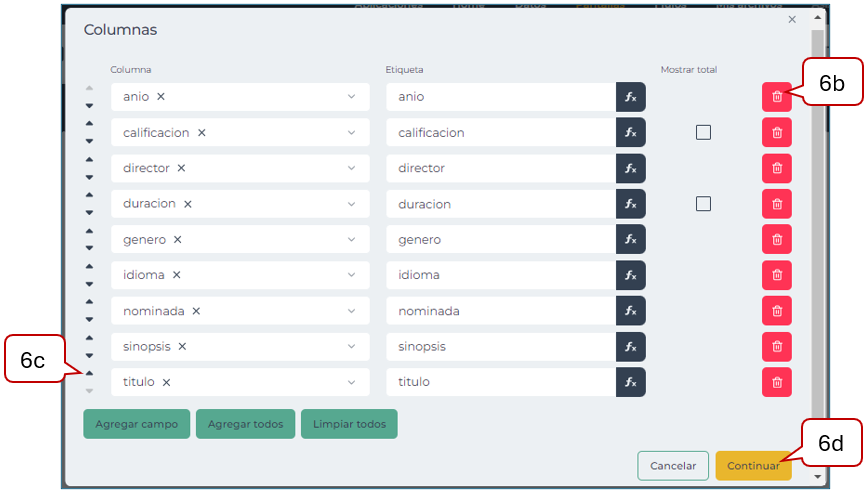Cancel the Columnas dialog
Image resolution: width=867 pixels, height=494 pixels.
click(672, 466)
